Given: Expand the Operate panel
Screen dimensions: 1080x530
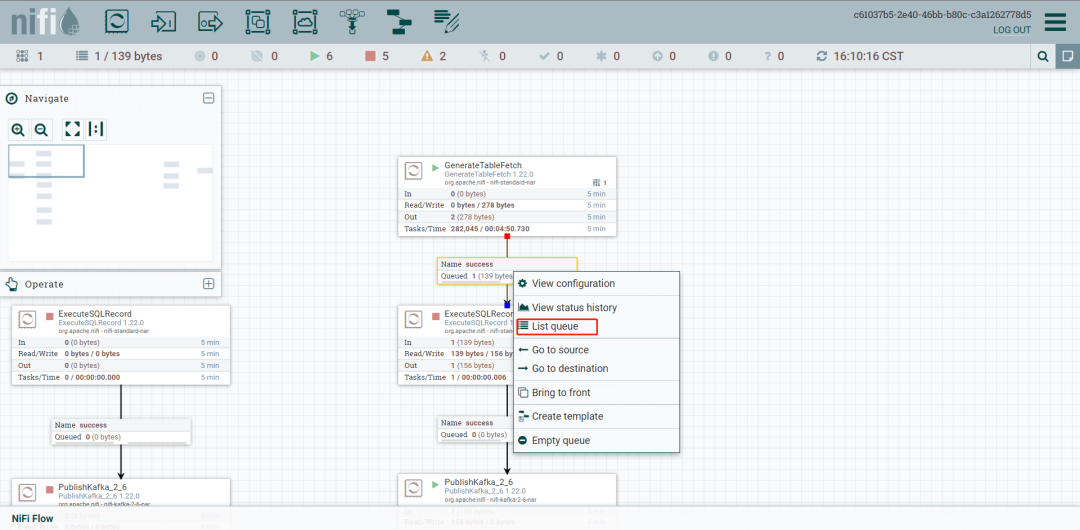Looking at the screenshot, I should tap(208, 283).
